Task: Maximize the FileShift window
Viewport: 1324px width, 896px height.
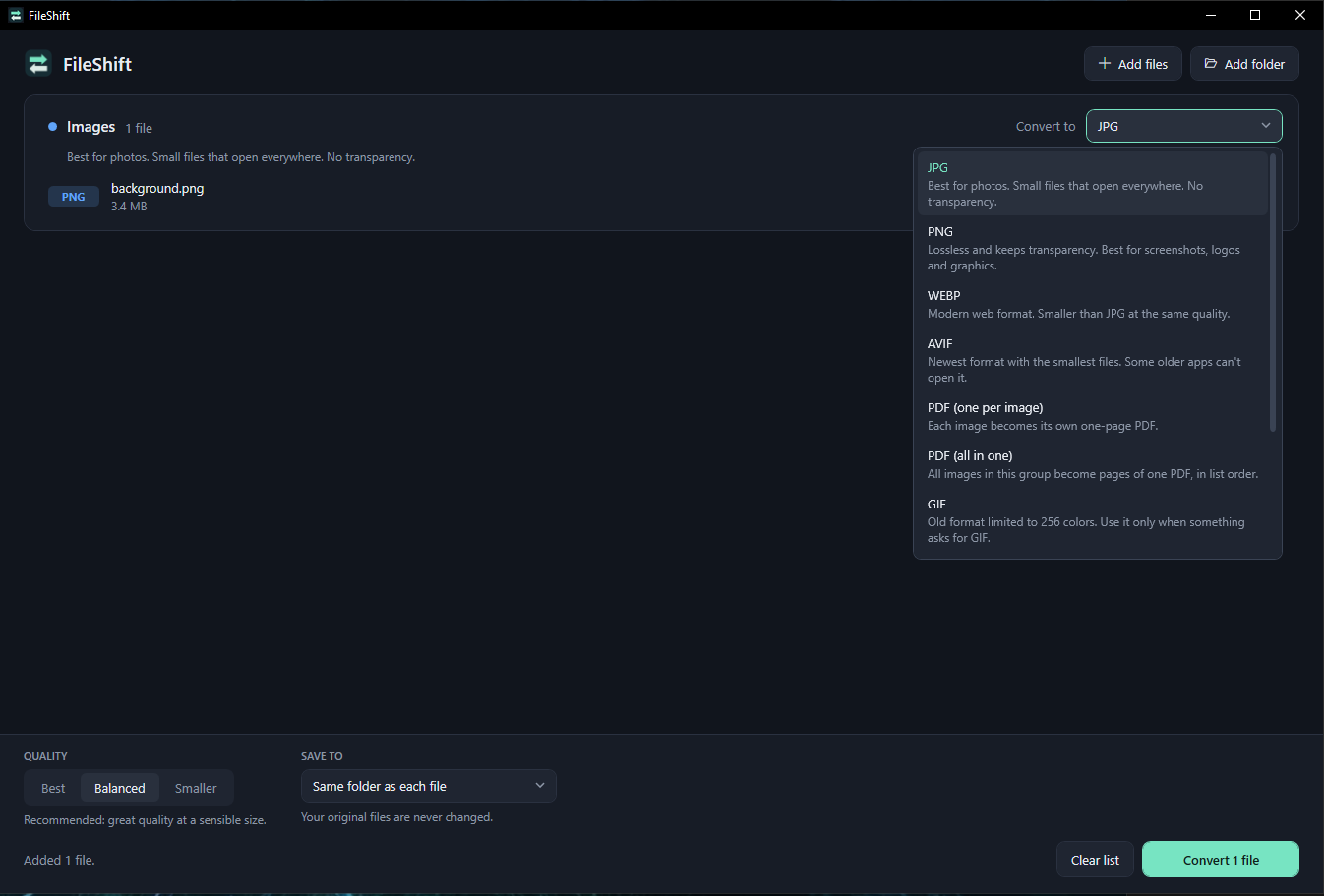Action: click(x=1255, y=15)
